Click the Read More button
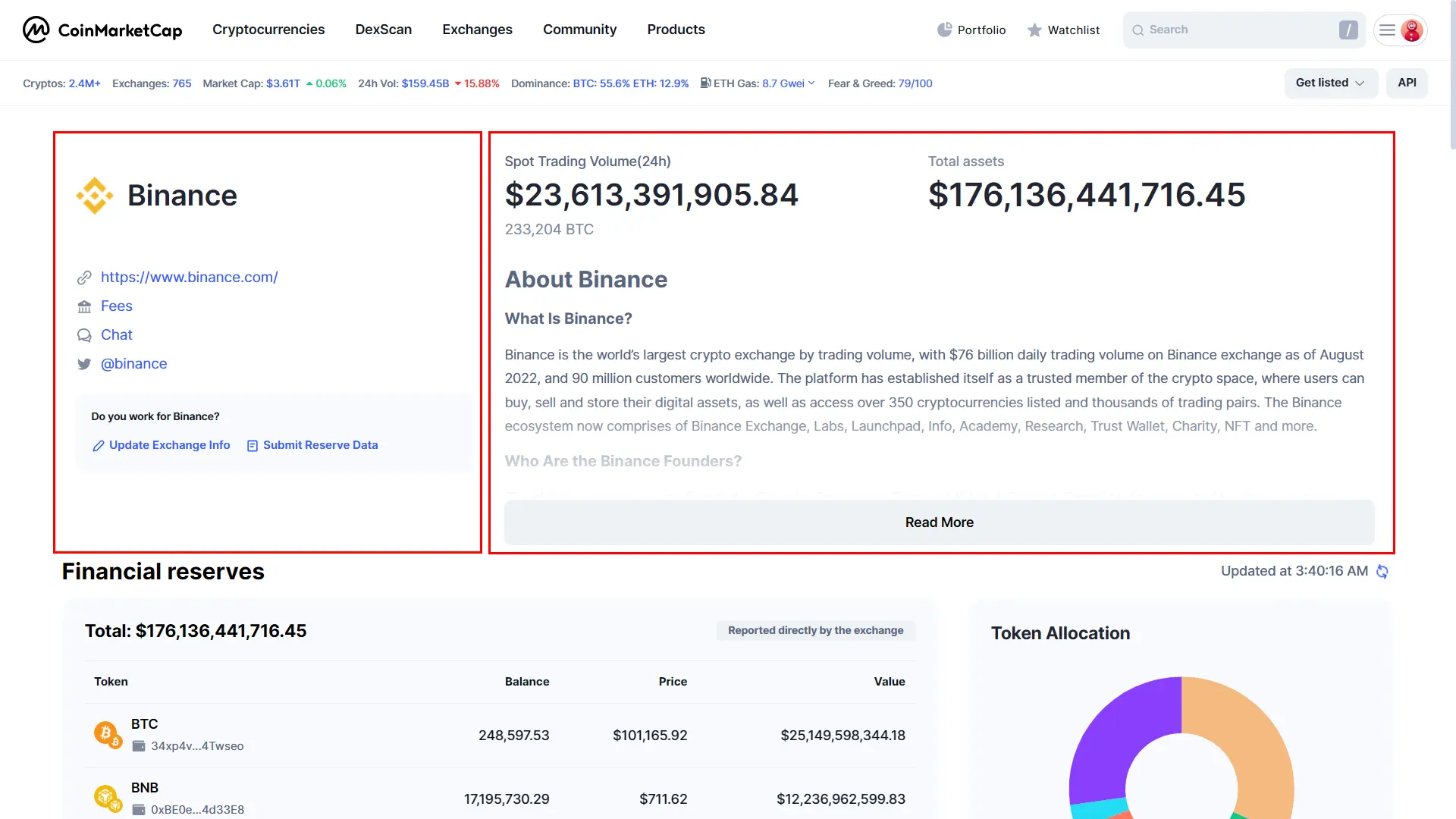The width and height of the screenshot is (1456, 819). (x=939, y=522)
